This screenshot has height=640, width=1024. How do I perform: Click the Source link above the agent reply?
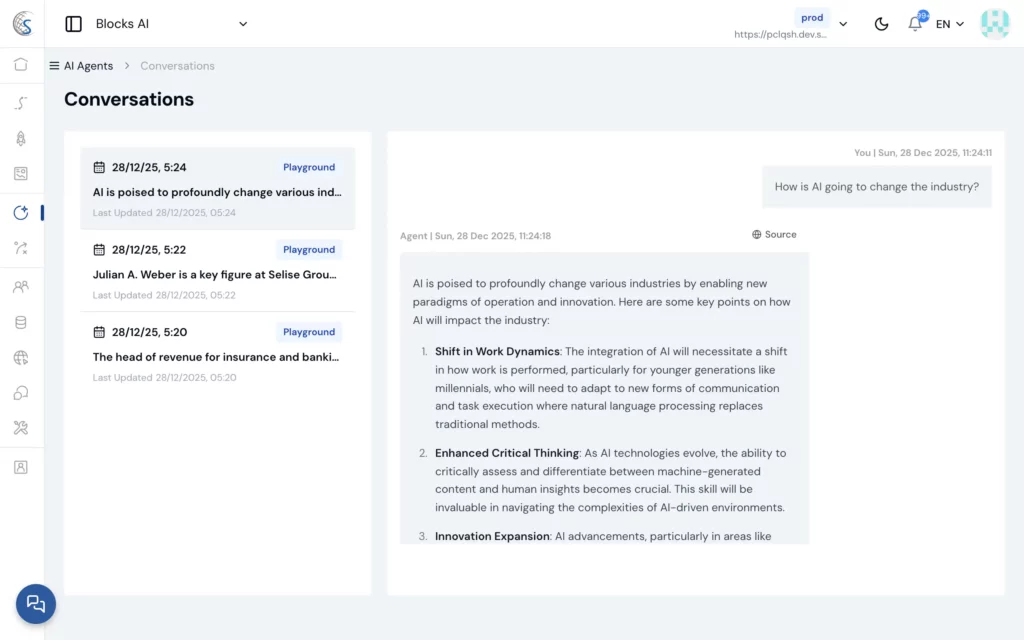point(774,235)
